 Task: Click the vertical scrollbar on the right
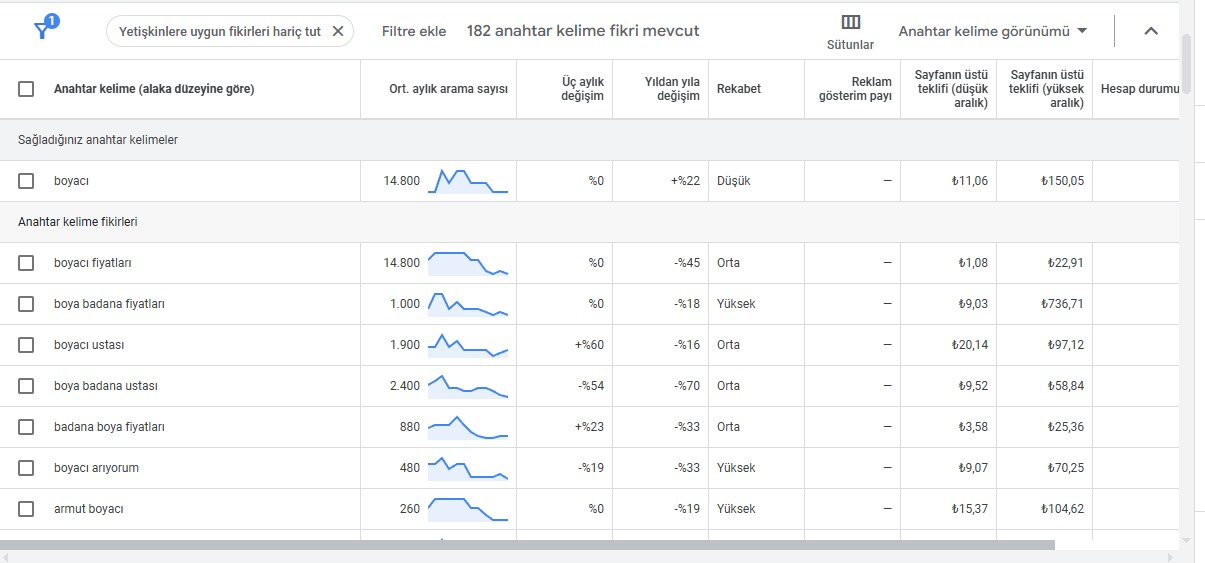point(1187,62)
